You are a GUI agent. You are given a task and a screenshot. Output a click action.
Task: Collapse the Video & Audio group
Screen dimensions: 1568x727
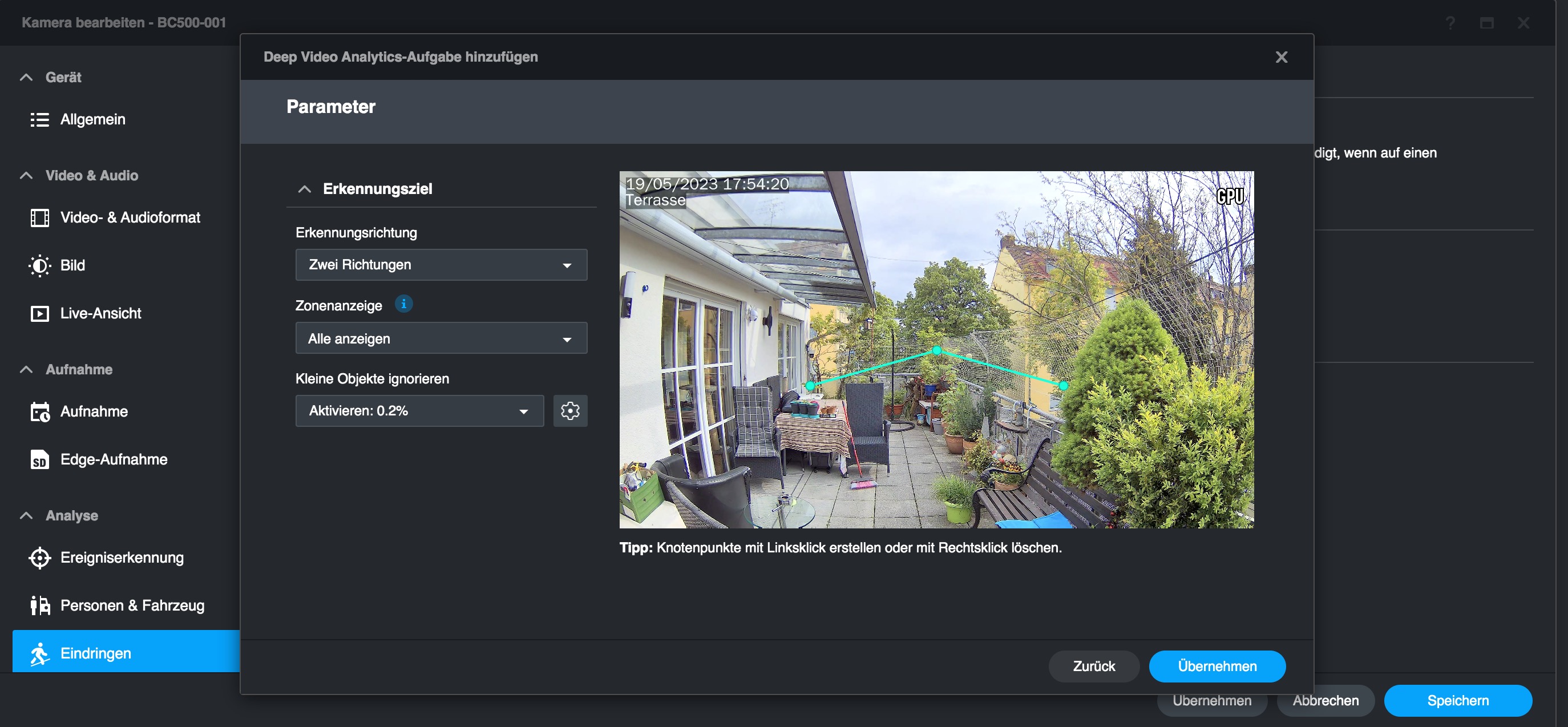26,175
